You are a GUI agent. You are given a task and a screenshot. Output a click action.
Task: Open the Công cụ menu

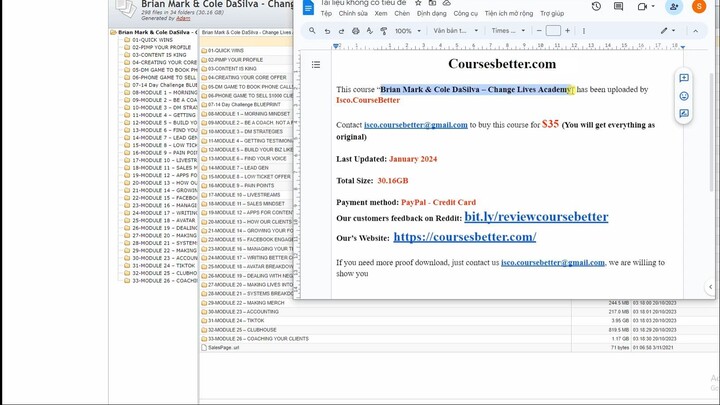point(465,14)
